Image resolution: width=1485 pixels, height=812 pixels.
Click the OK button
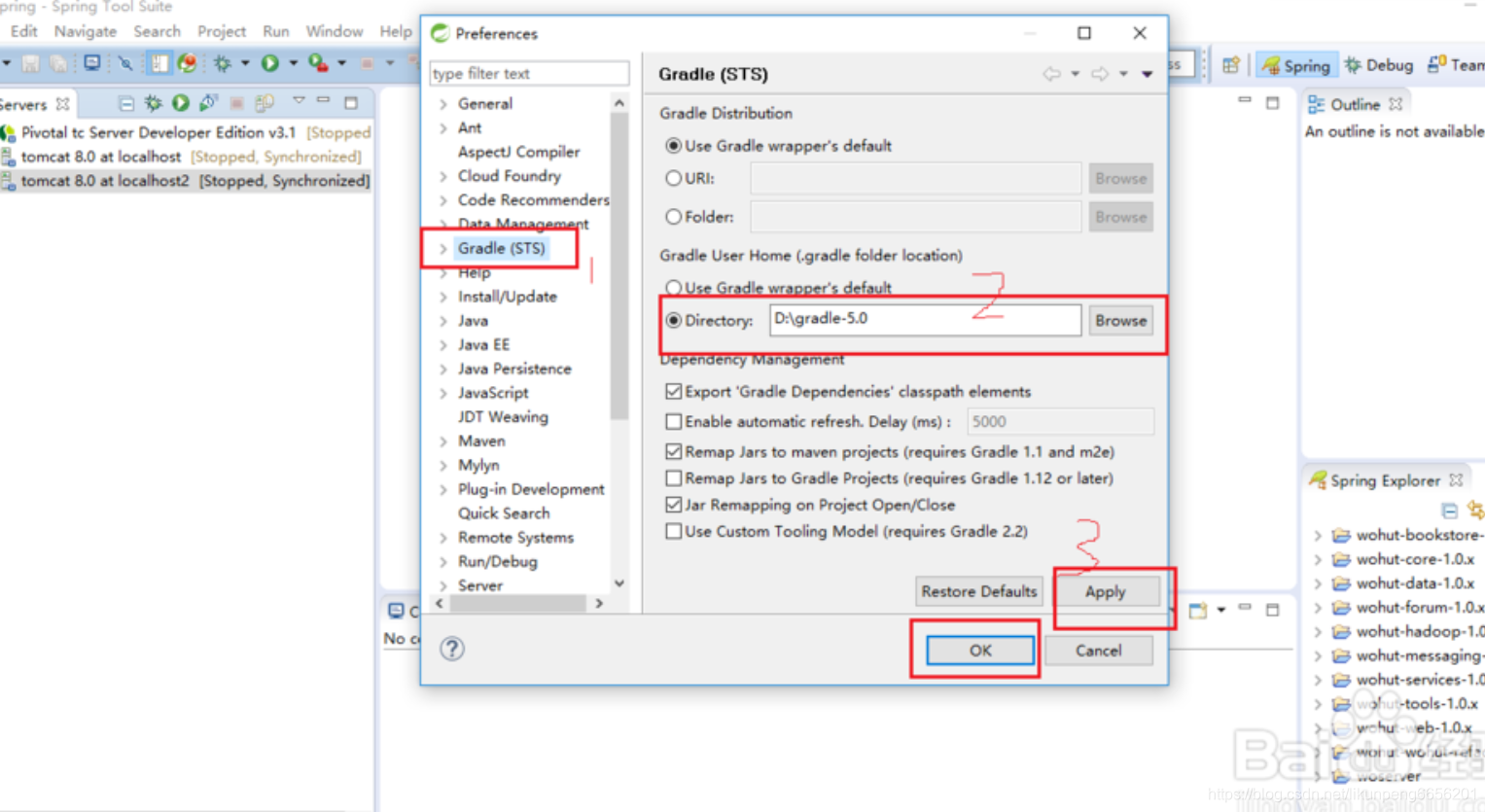(980, 651)
